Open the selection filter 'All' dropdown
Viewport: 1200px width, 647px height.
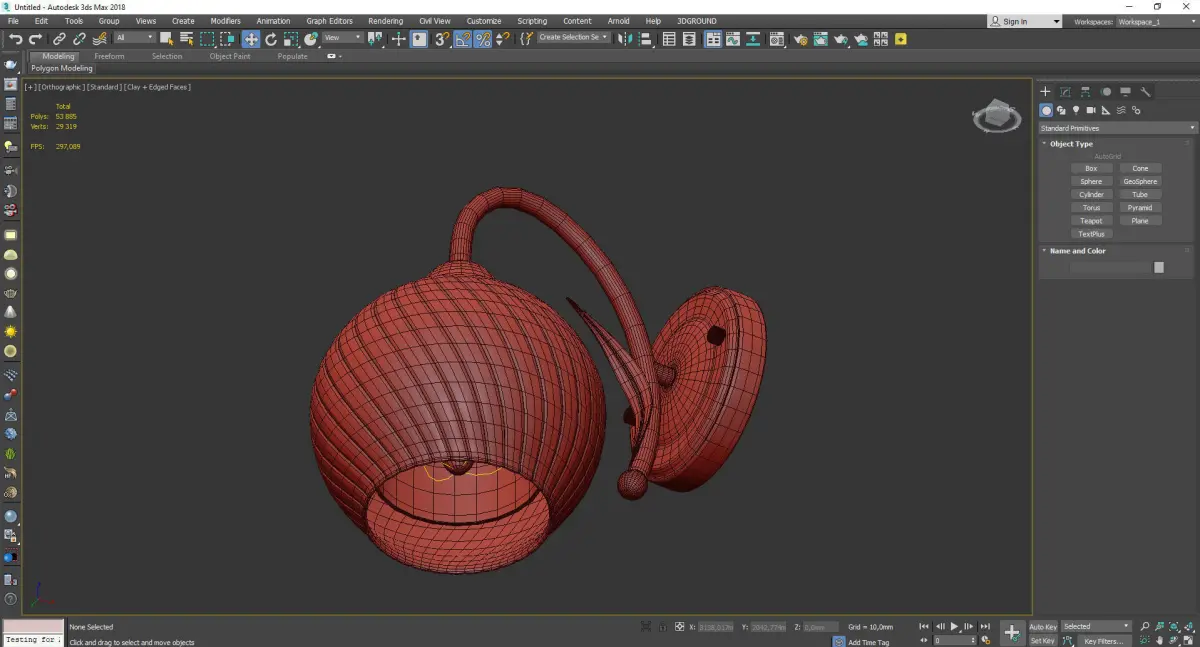[x=134, y=38]
